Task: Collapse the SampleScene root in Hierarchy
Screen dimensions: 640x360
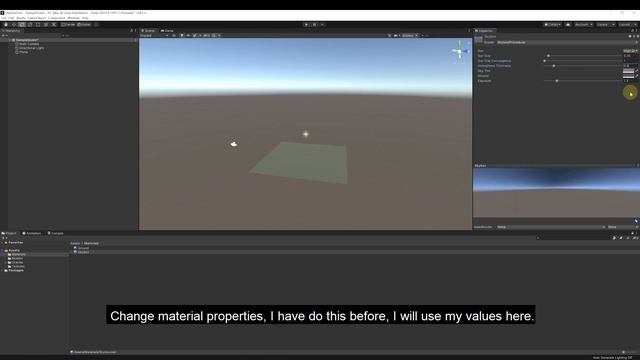Action: (x=10, y=40)
